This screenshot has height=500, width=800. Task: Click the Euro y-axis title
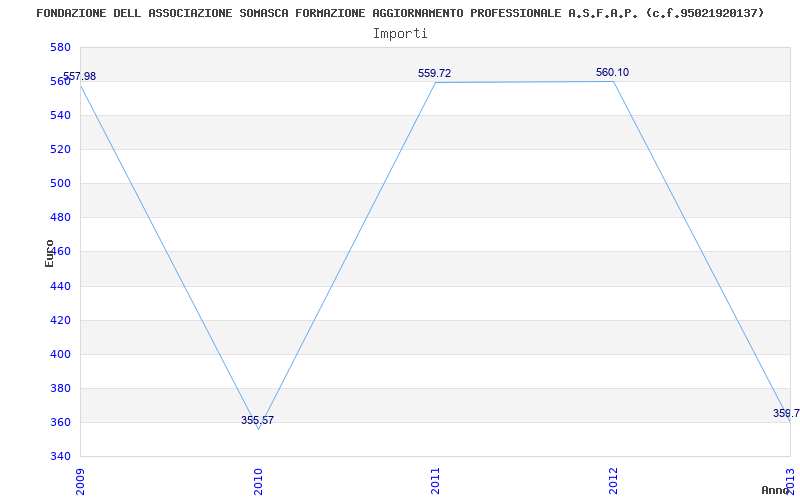pos(49,254)
